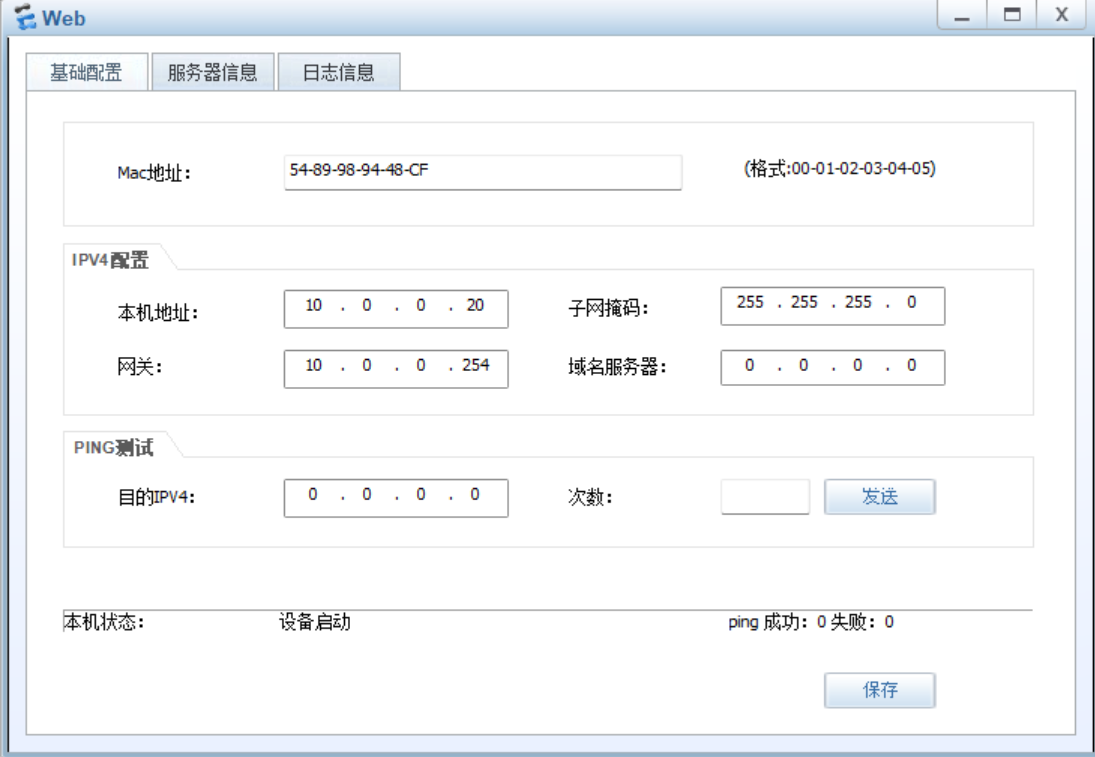The height and width of the screenshot is (757, 1095).
Task: Open the 日志信息 tab
Action: click(339, 72)
